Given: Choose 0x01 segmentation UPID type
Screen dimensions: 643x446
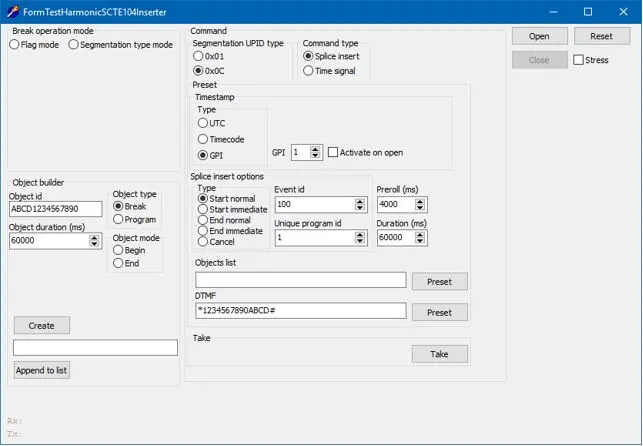Looking at the screenshot, I should pos(198,57).
